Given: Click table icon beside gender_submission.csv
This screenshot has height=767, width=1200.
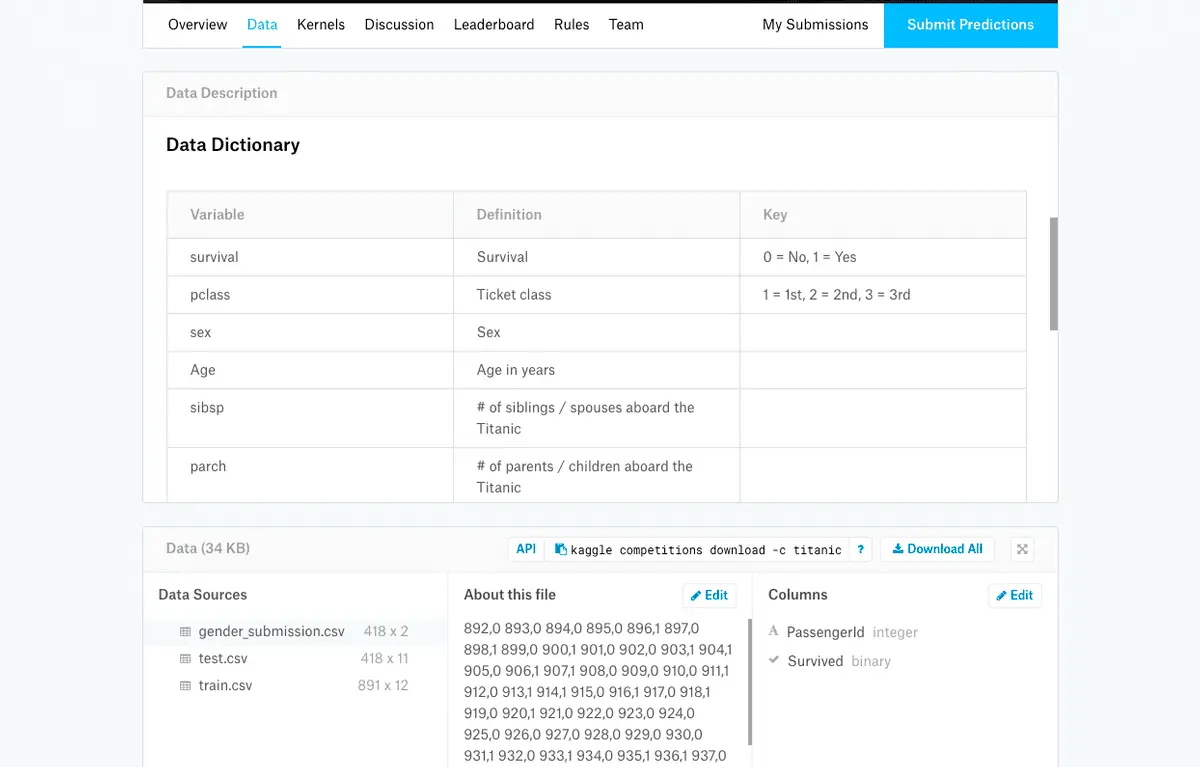Looking at the screenshot, I should coord(185,632).
